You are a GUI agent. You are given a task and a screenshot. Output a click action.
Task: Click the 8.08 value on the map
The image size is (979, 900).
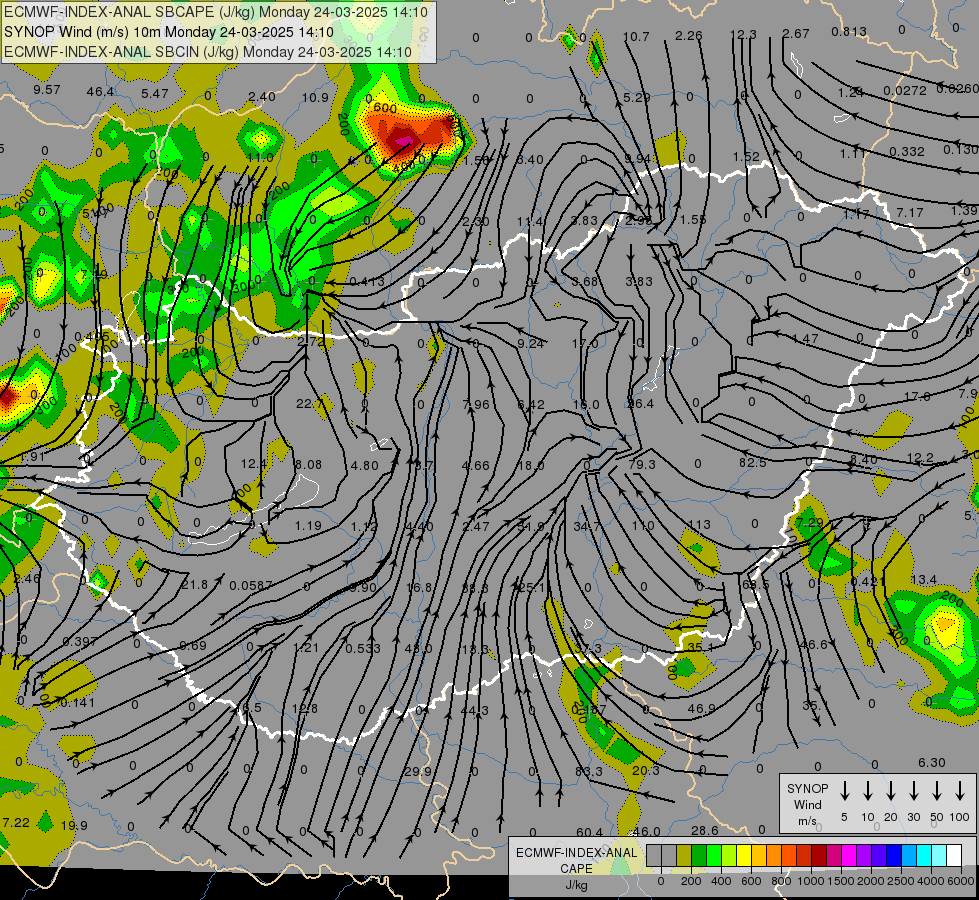pyautogui.click(x=308, y=465)
